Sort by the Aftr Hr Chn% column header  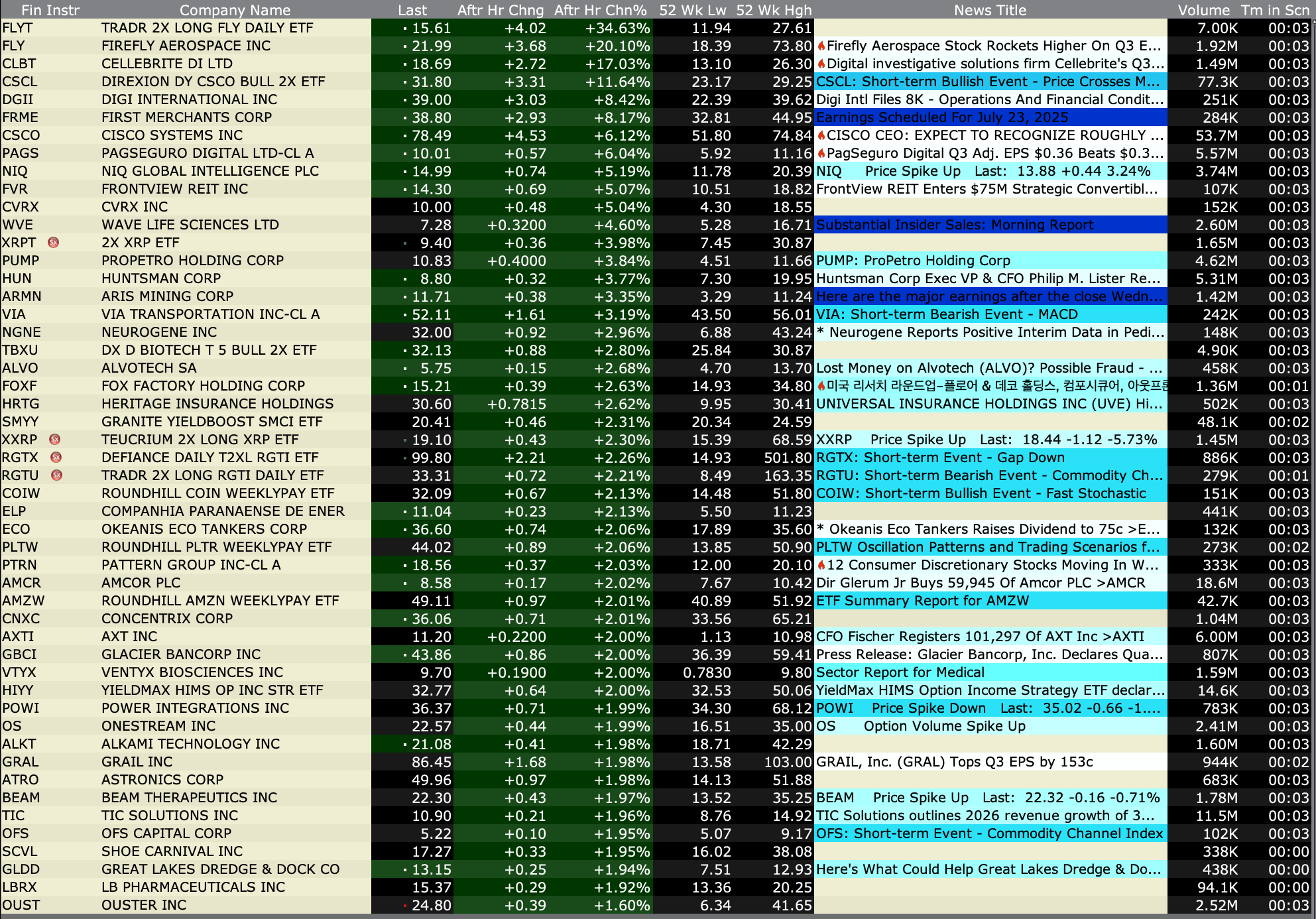pos(600,10)
